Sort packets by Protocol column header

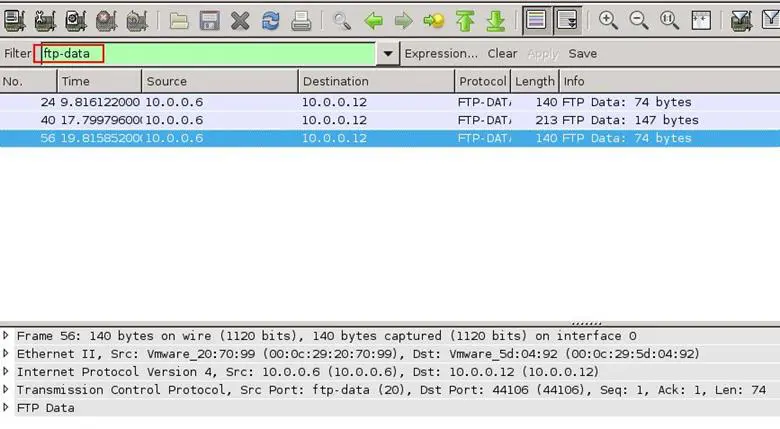click(x=482, y=82)
